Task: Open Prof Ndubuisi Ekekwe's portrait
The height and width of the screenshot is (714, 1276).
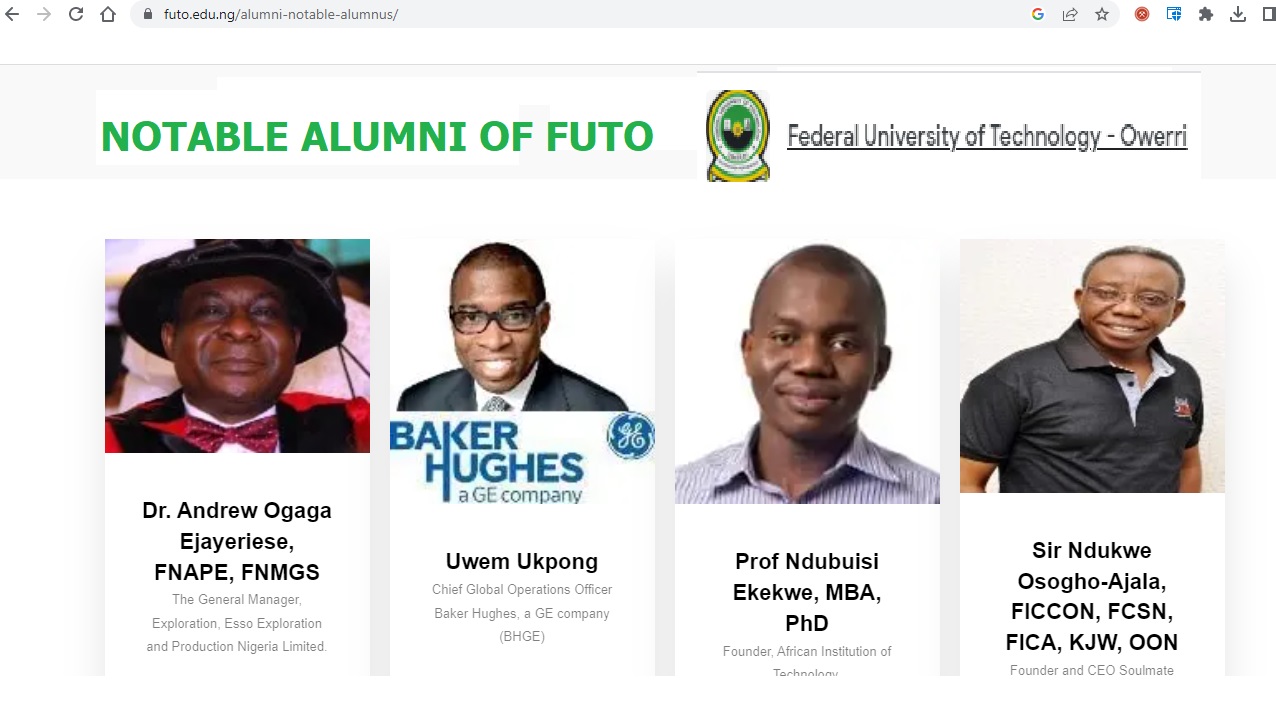Action: coord(807,372)
